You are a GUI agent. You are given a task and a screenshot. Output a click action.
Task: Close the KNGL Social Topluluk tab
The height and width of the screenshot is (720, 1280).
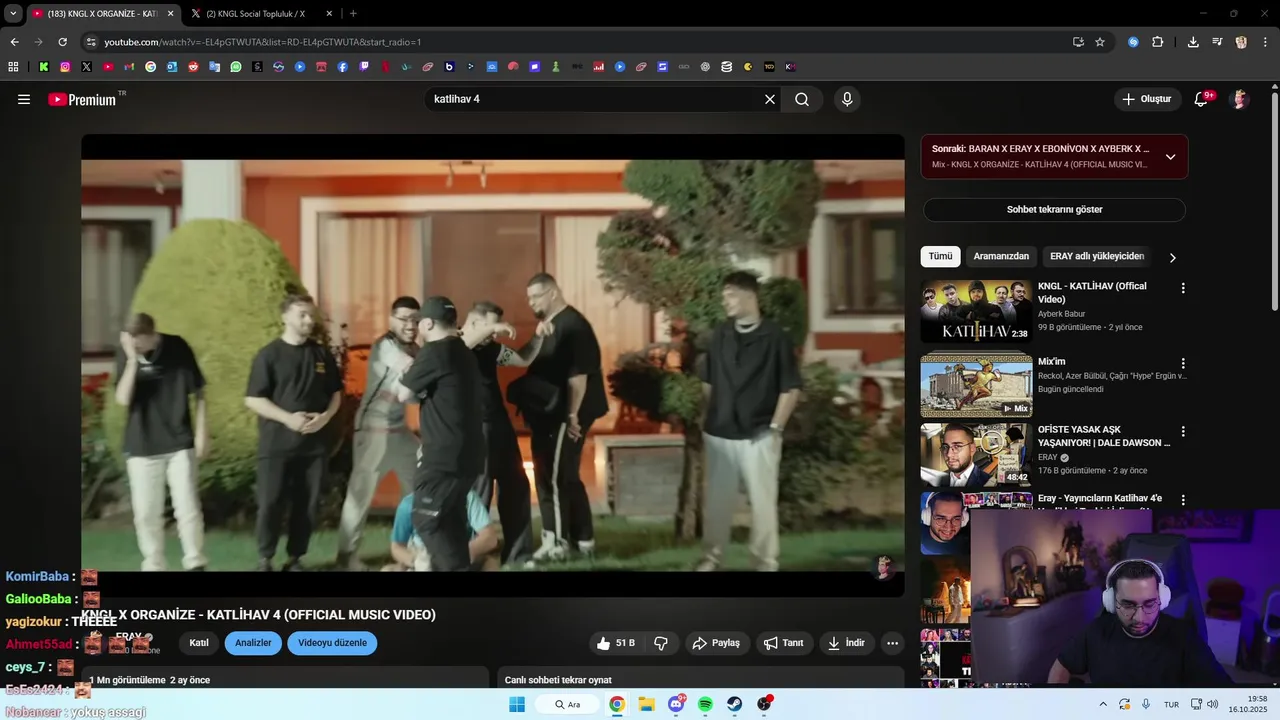coord(330,13)
